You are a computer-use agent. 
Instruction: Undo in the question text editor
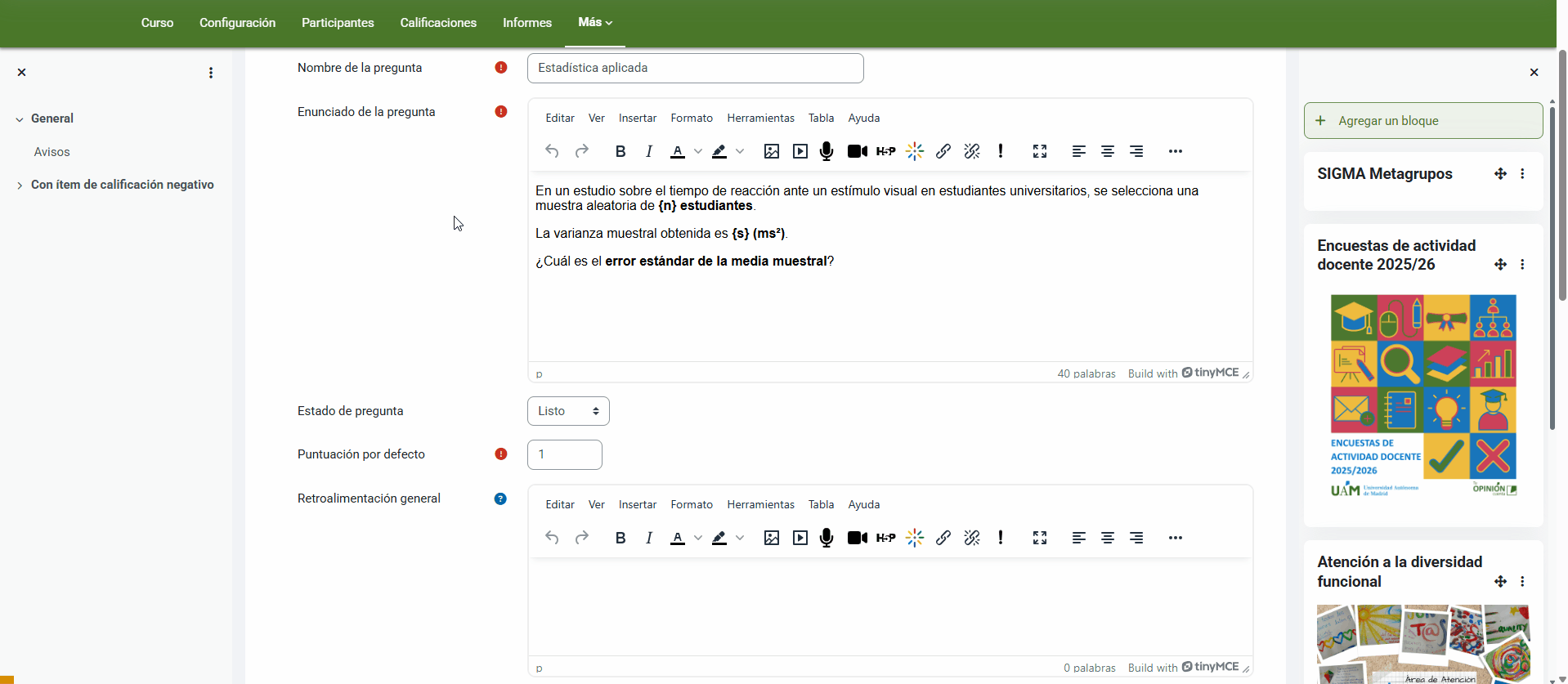pyautogui.click(x=552, y=151)
